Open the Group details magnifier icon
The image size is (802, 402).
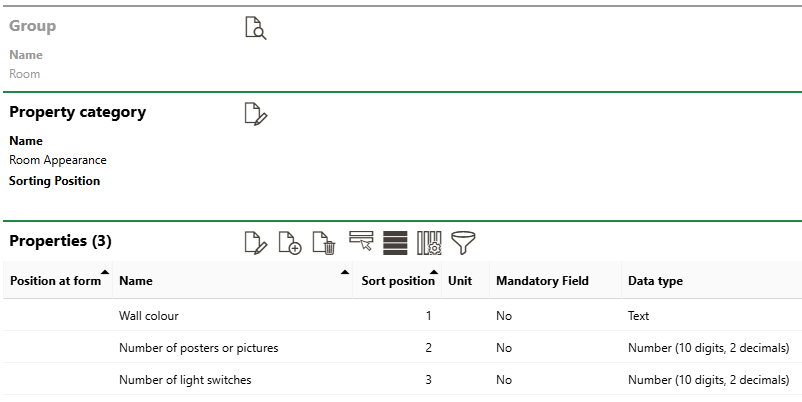(x=256, y=28)
